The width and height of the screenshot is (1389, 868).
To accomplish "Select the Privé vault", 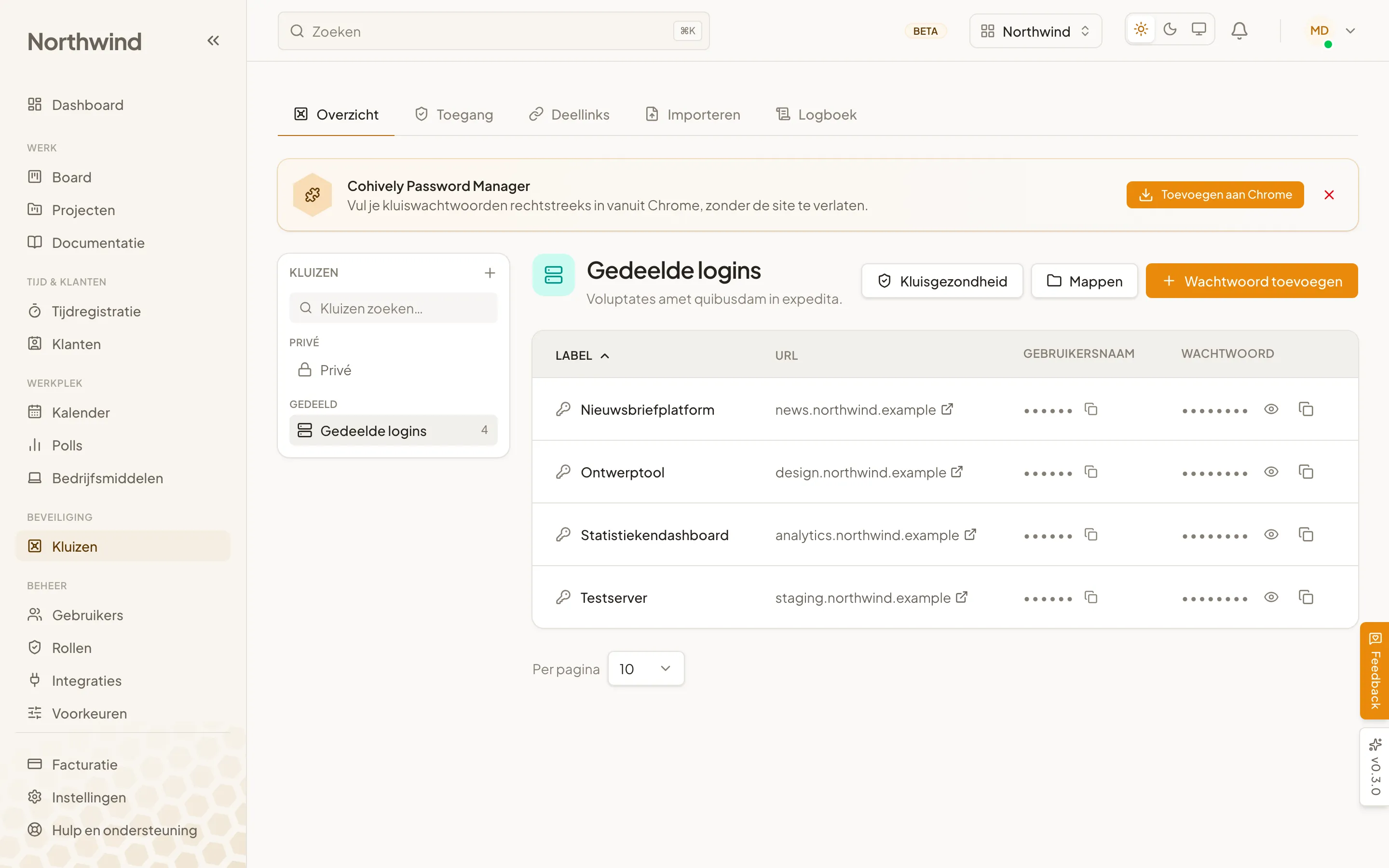I will coord(393,370).
